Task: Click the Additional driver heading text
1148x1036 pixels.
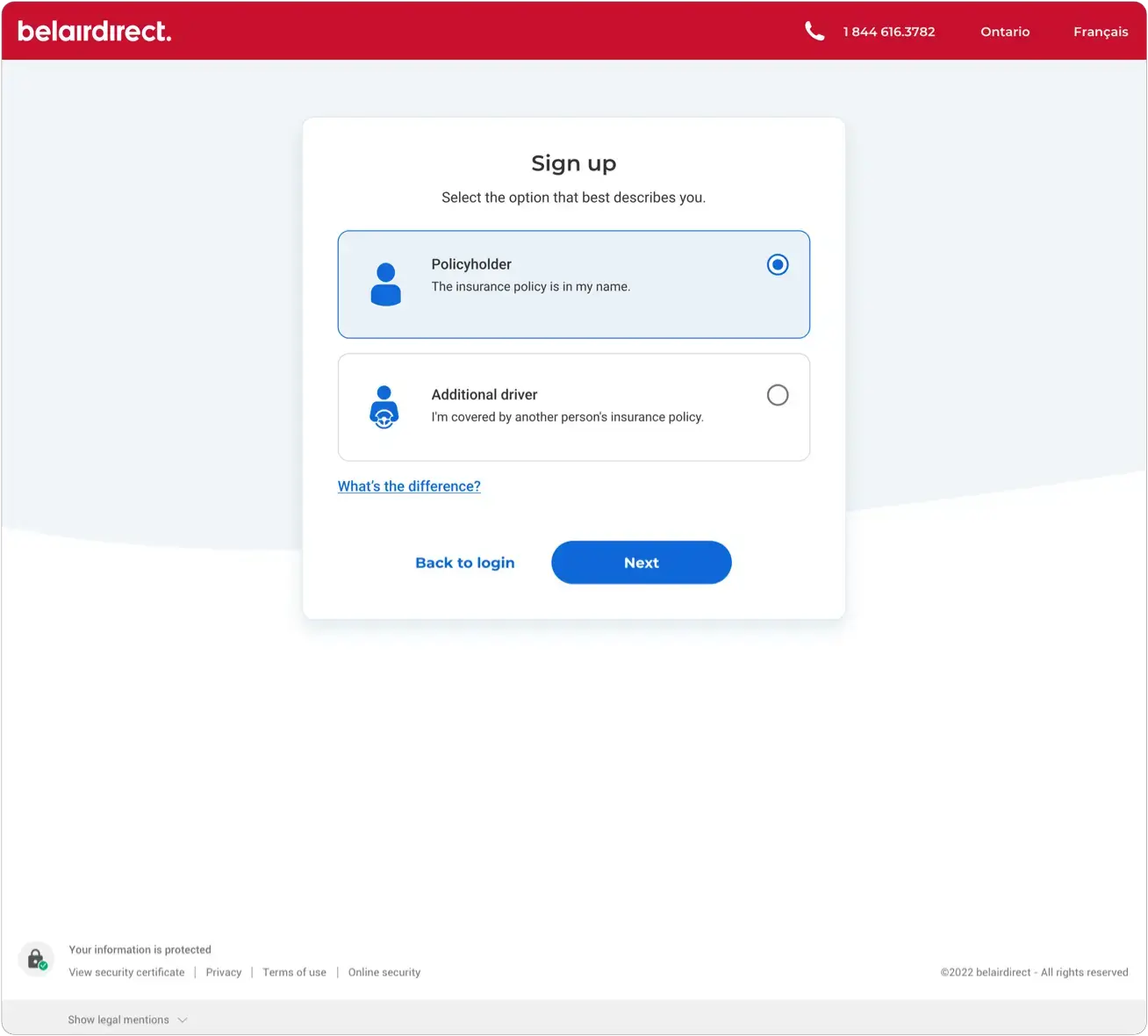Action: 484,395
